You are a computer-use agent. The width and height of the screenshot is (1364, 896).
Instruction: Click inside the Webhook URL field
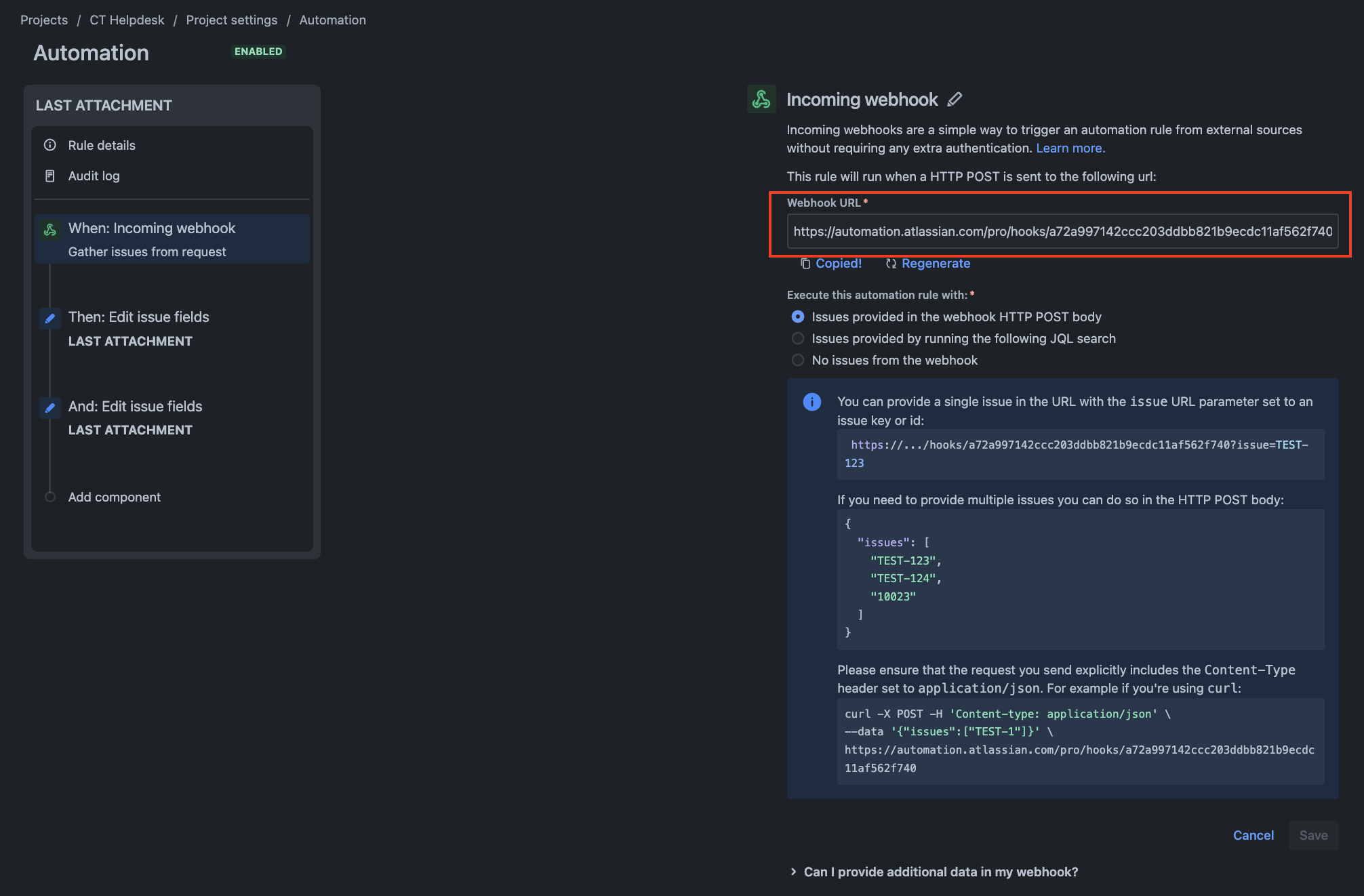[1062, 231]
